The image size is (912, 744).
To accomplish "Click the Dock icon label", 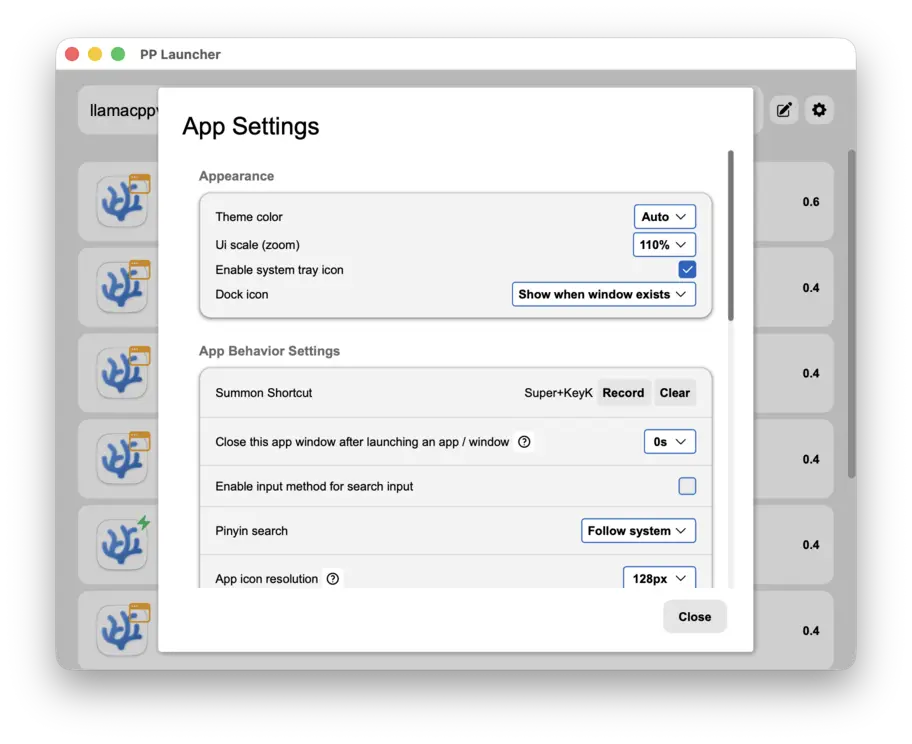I will point(241,294).
